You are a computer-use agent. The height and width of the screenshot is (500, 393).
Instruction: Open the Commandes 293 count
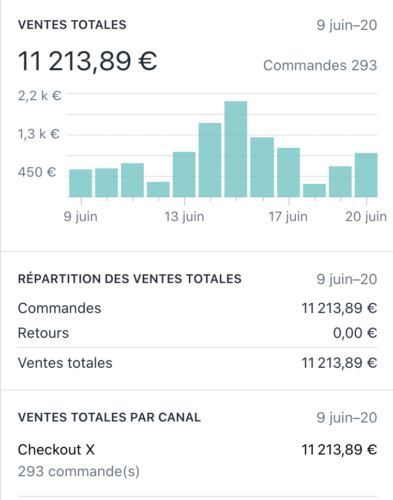320,65
